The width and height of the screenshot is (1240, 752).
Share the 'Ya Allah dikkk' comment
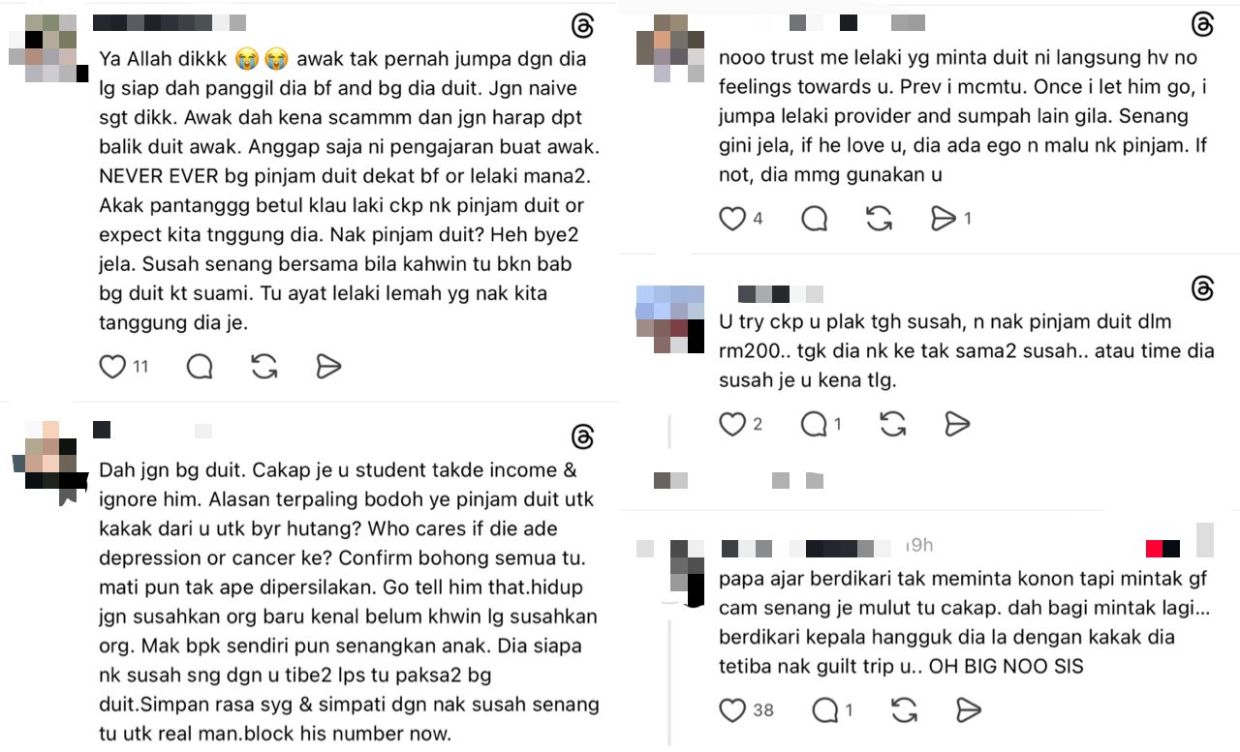click(328, 367)
